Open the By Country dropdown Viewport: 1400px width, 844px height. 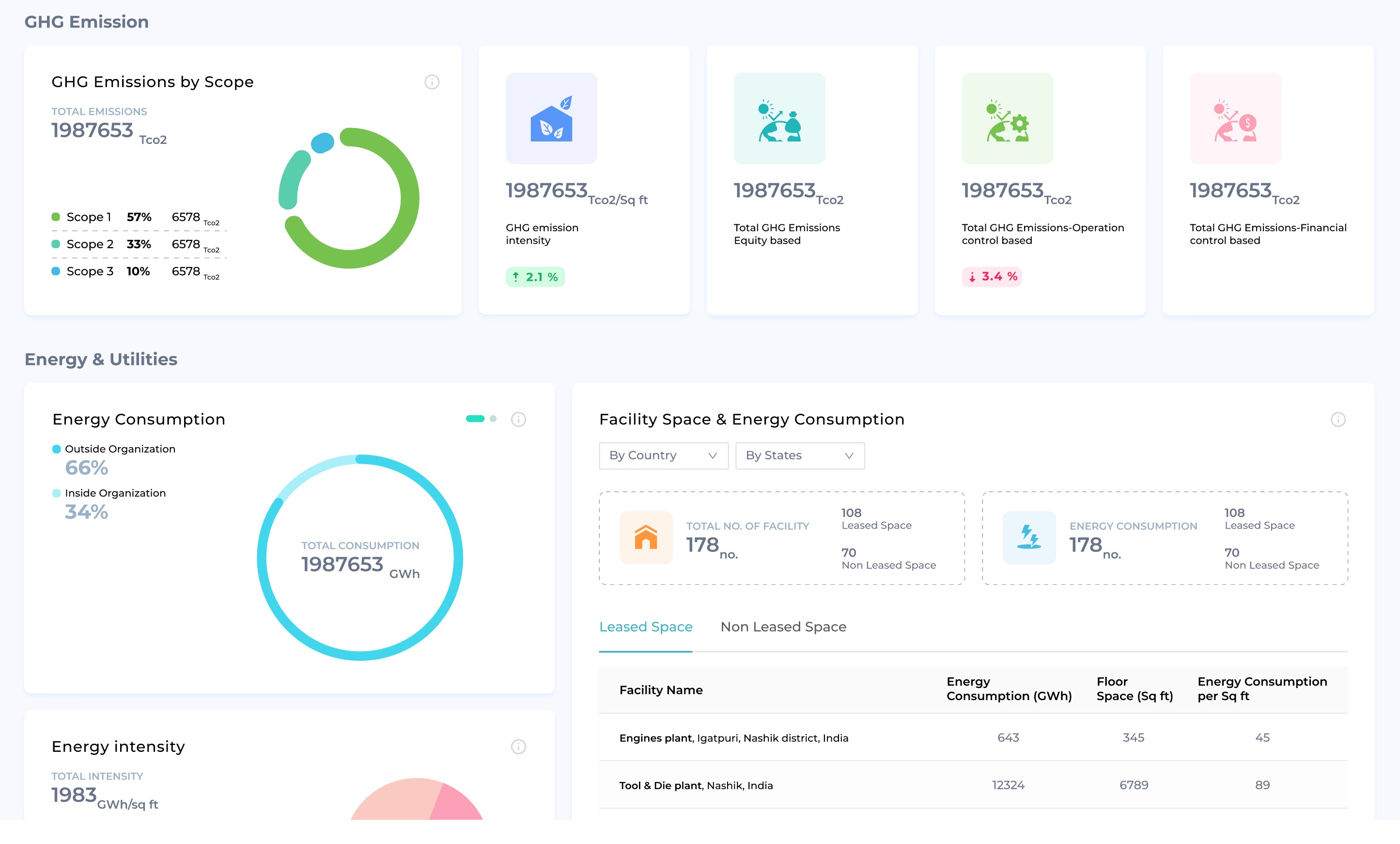pyautogui.click(x=663, y=456)
